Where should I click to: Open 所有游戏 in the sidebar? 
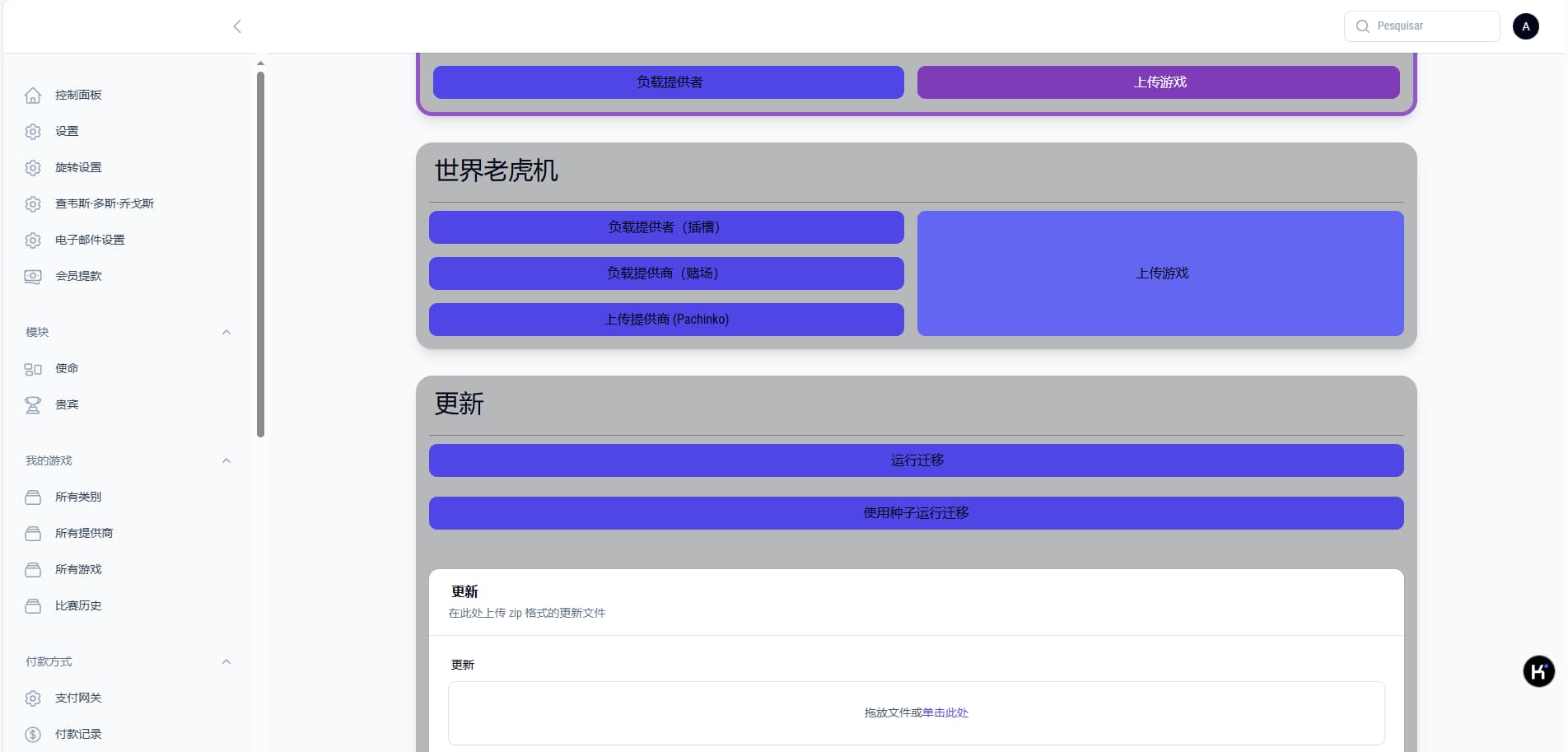click(78, 570)
